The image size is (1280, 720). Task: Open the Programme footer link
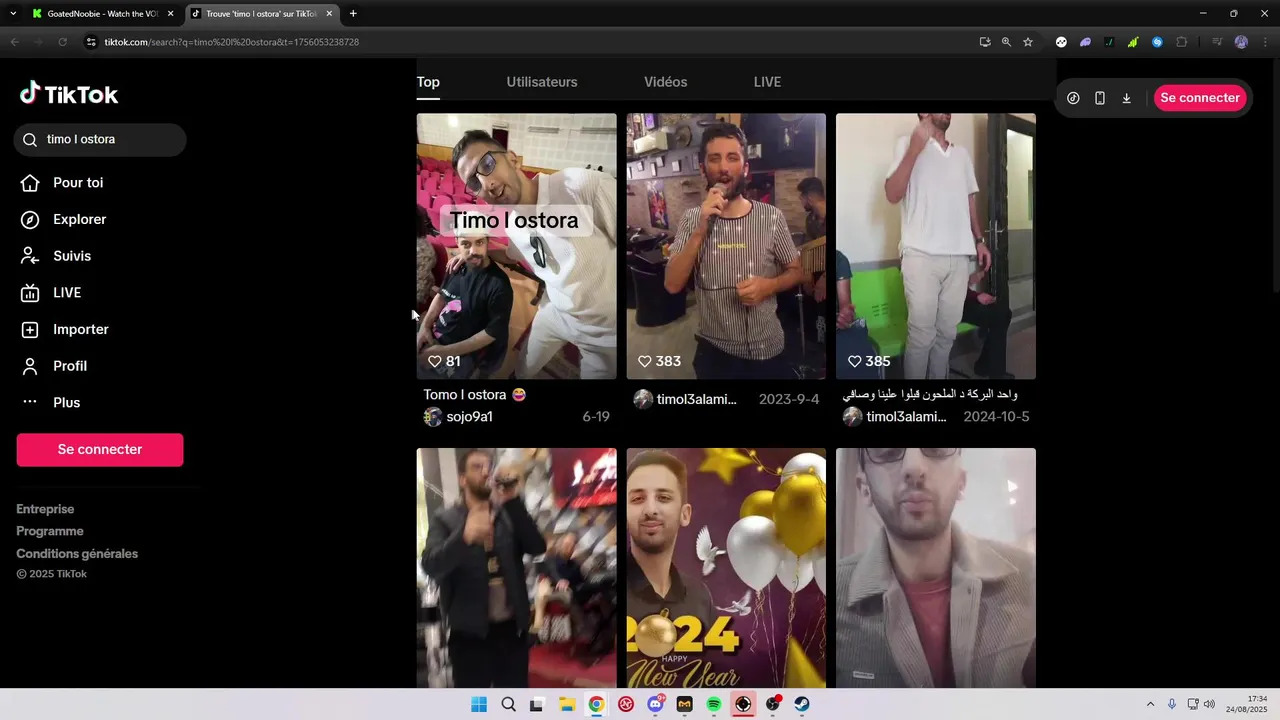tap(50, 531)
